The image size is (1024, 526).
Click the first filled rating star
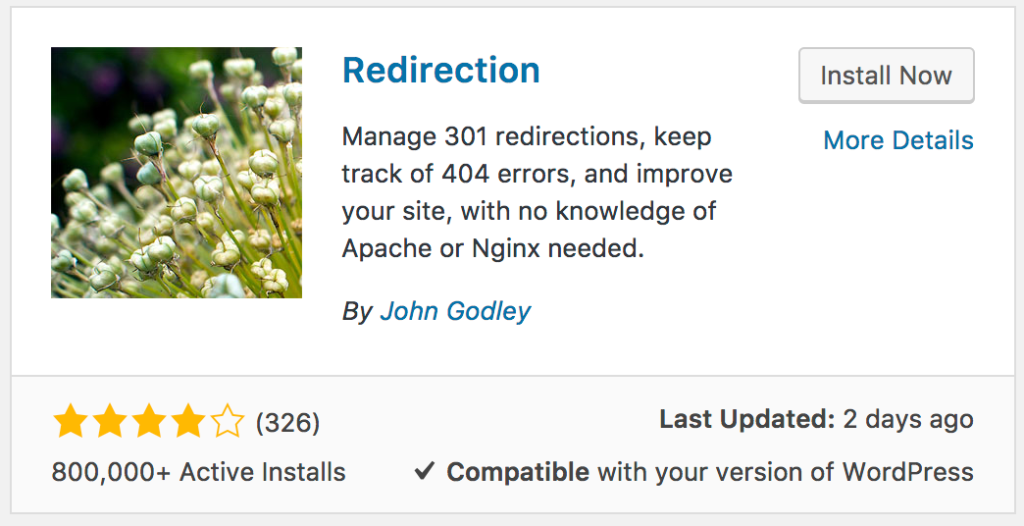click(x=70, y=422)
